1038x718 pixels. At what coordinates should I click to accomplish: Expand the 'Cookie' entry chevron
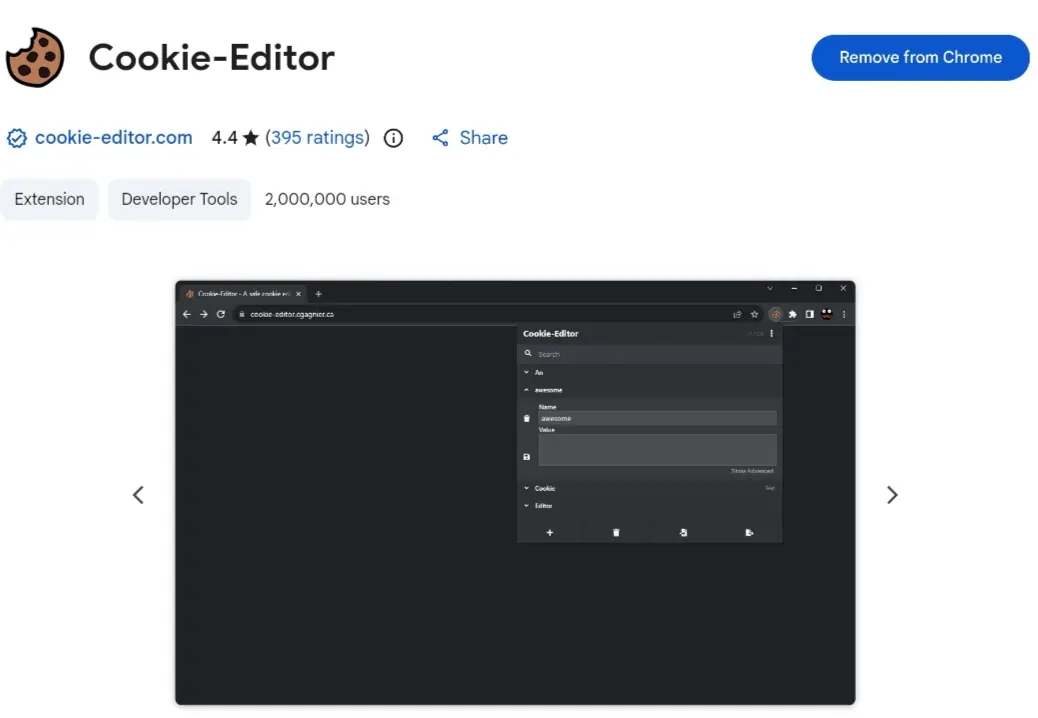[x=527, y=488]
